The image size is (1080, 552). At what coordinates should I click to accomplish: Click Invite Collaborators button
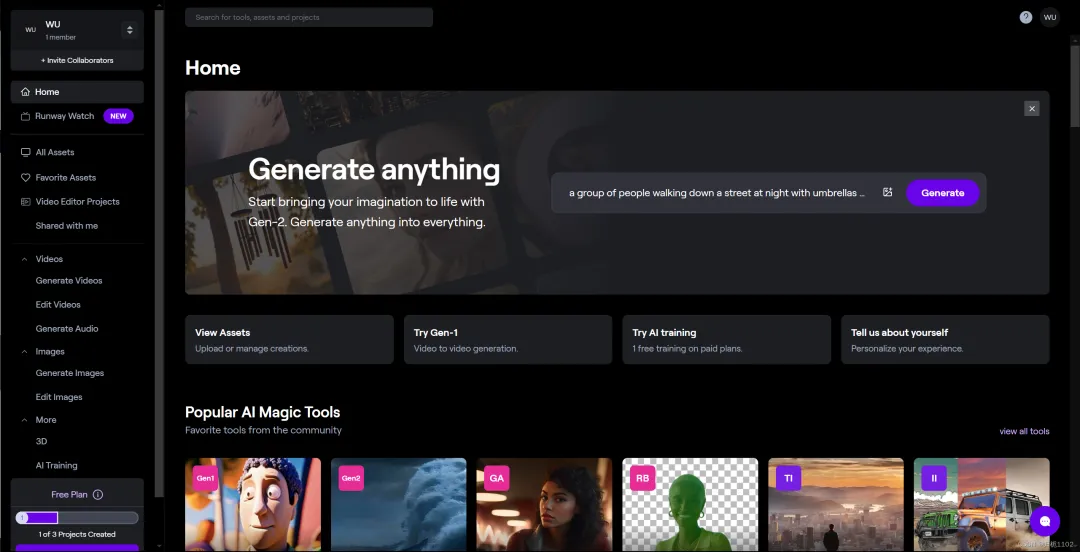[x=77, y=60]
